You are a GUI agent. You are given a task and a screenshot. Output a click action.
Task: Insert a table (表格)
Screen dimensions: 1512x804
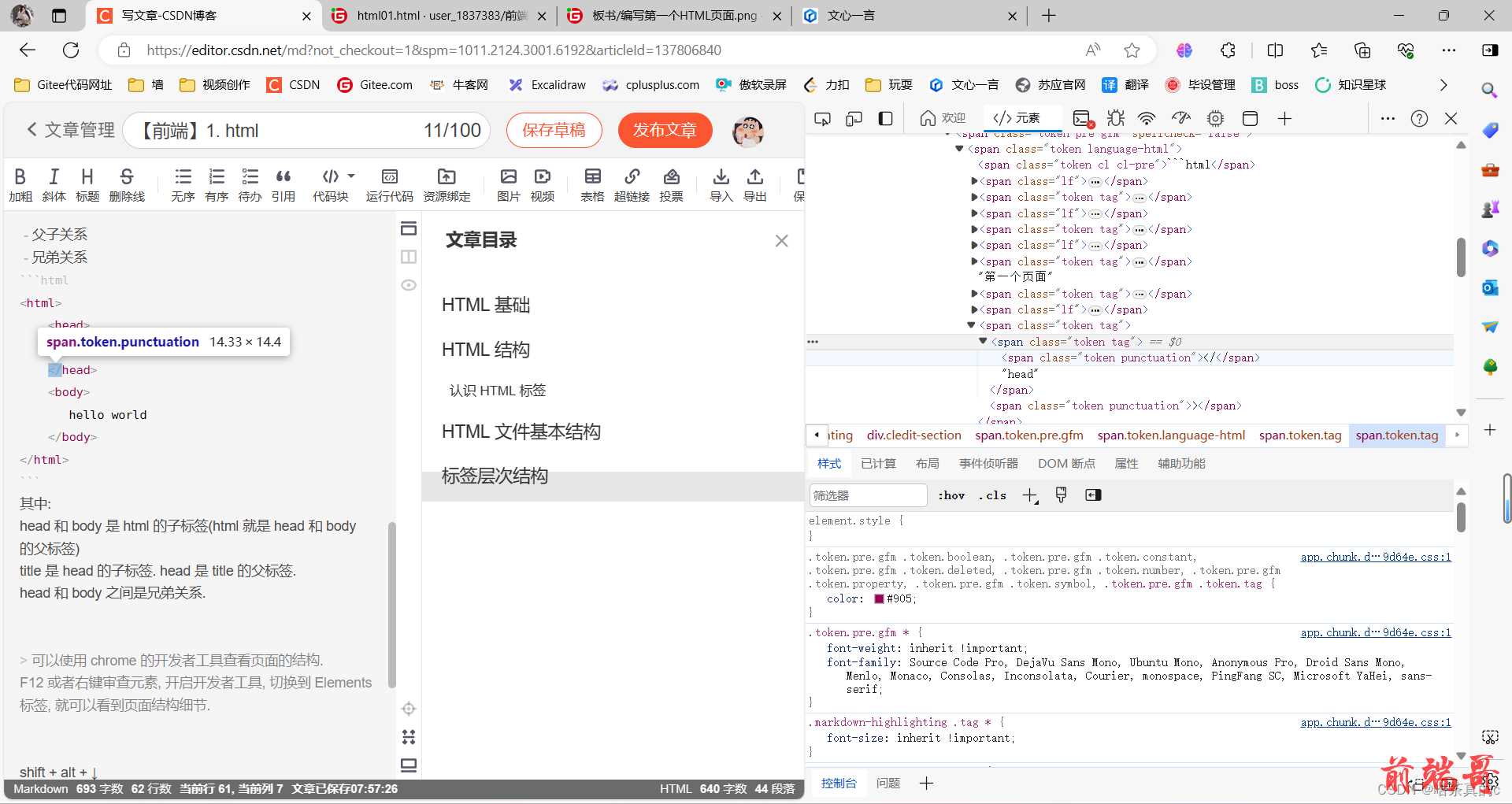click(x=592, y=185)
